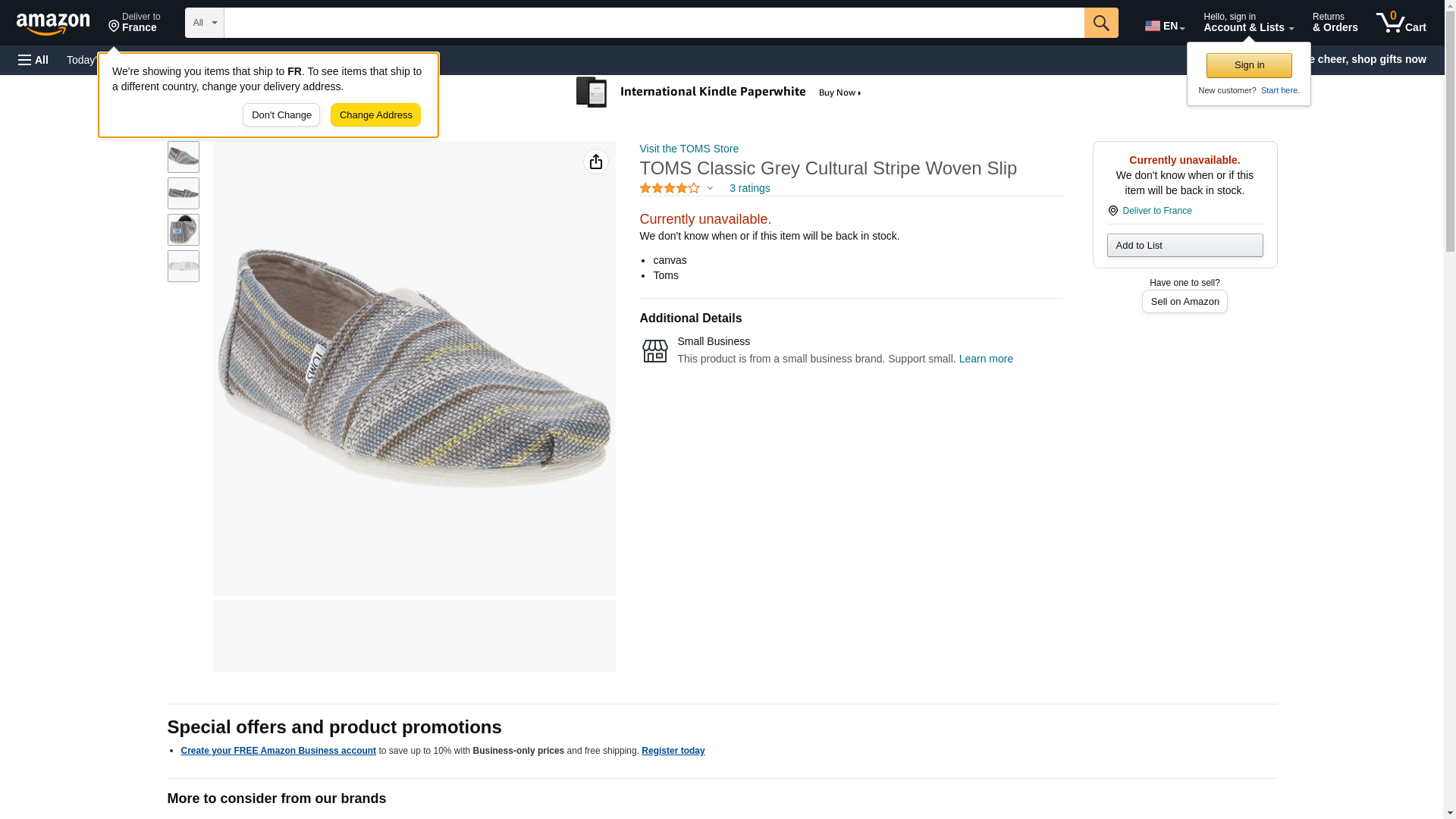Viewport: 1456px width, 819px height.
Task: Click into the search text field
Action: coord(654,23)
